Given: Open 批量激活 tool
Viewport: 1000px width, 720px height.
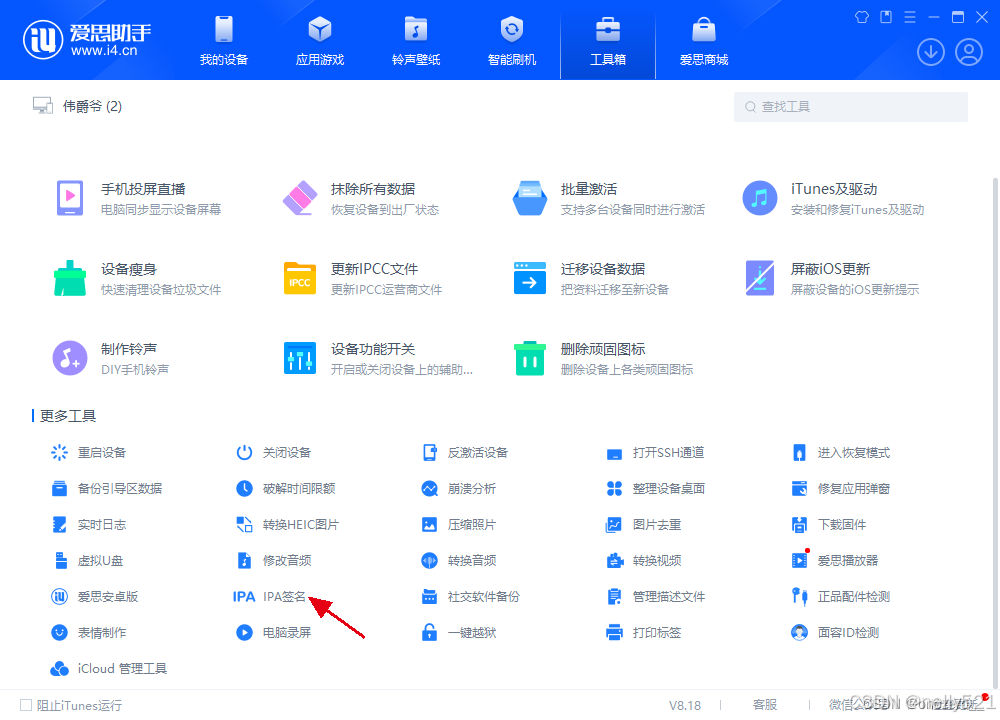Looking at the screenshot, I should pos(609,198).
